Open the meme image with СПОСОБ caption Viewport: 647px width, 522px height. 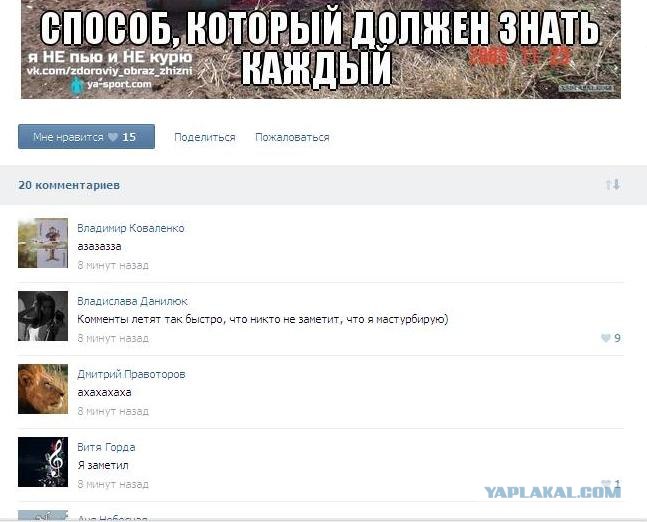tap(321, 50)
